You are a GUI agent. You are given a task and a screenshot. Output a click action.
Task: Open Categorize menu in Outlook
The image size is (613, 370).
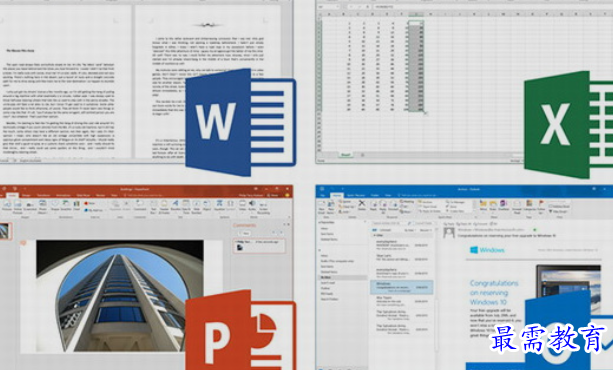[x=529, y=207]
